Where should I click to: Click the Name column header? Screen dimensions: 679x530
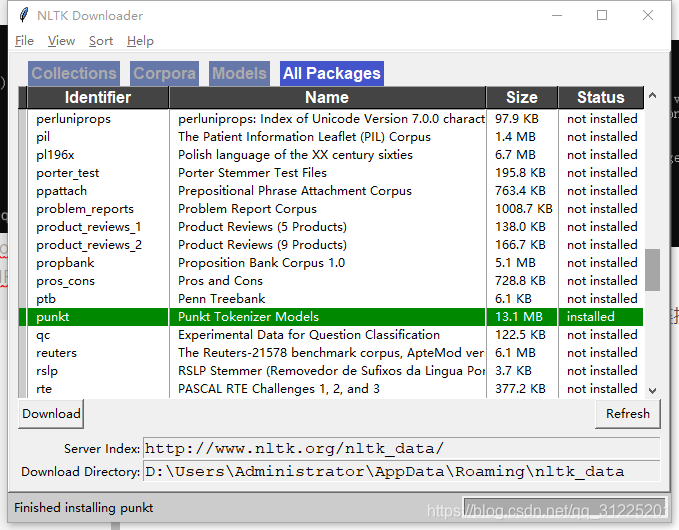click(x=327, y=97)
